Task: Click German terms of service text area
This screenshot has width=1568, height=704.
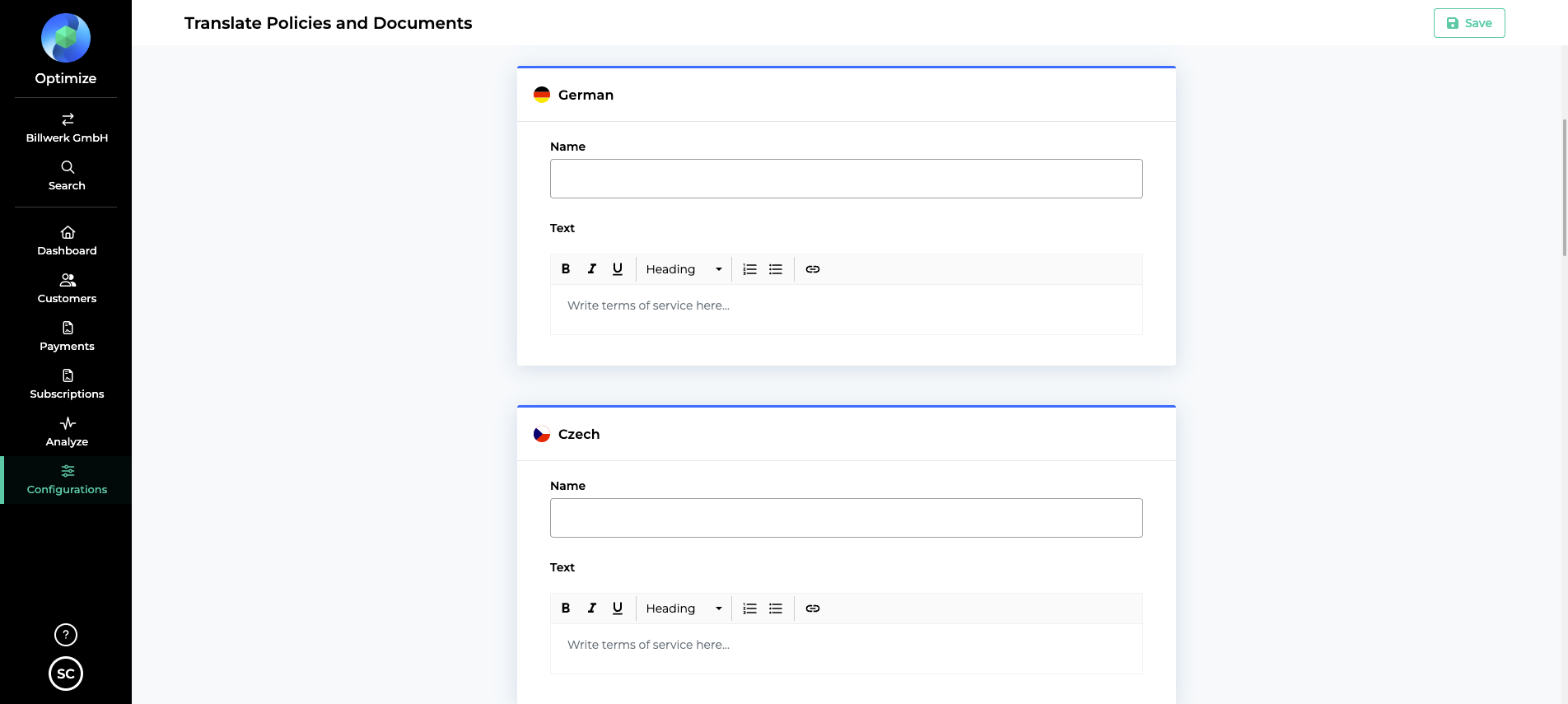Action: pyautogui.click(x=847, y=310)
